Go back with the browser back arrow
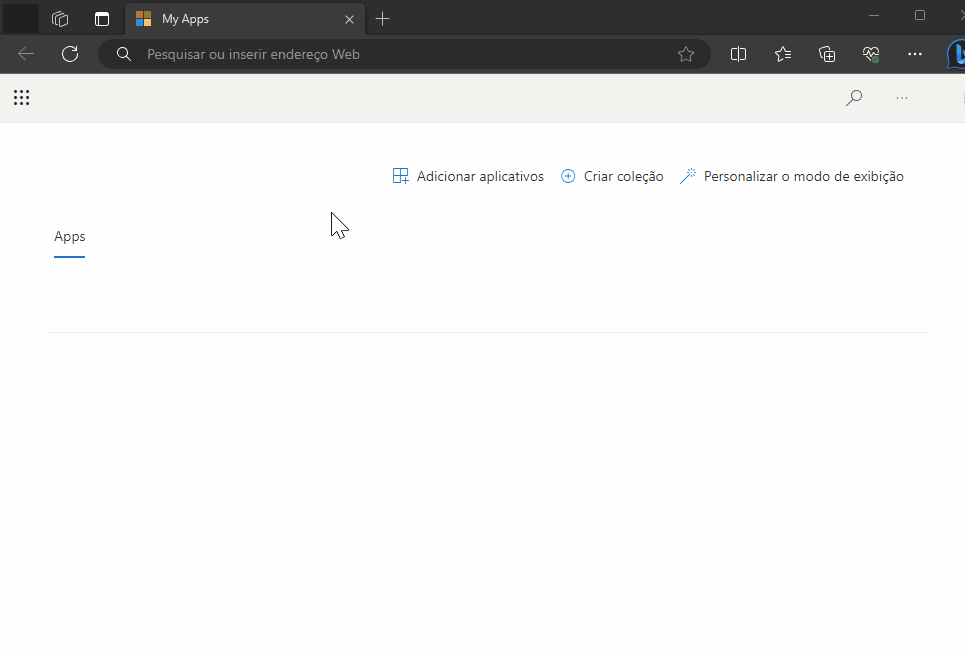Viewport: 965px width, 652px height. click(26, 54)
